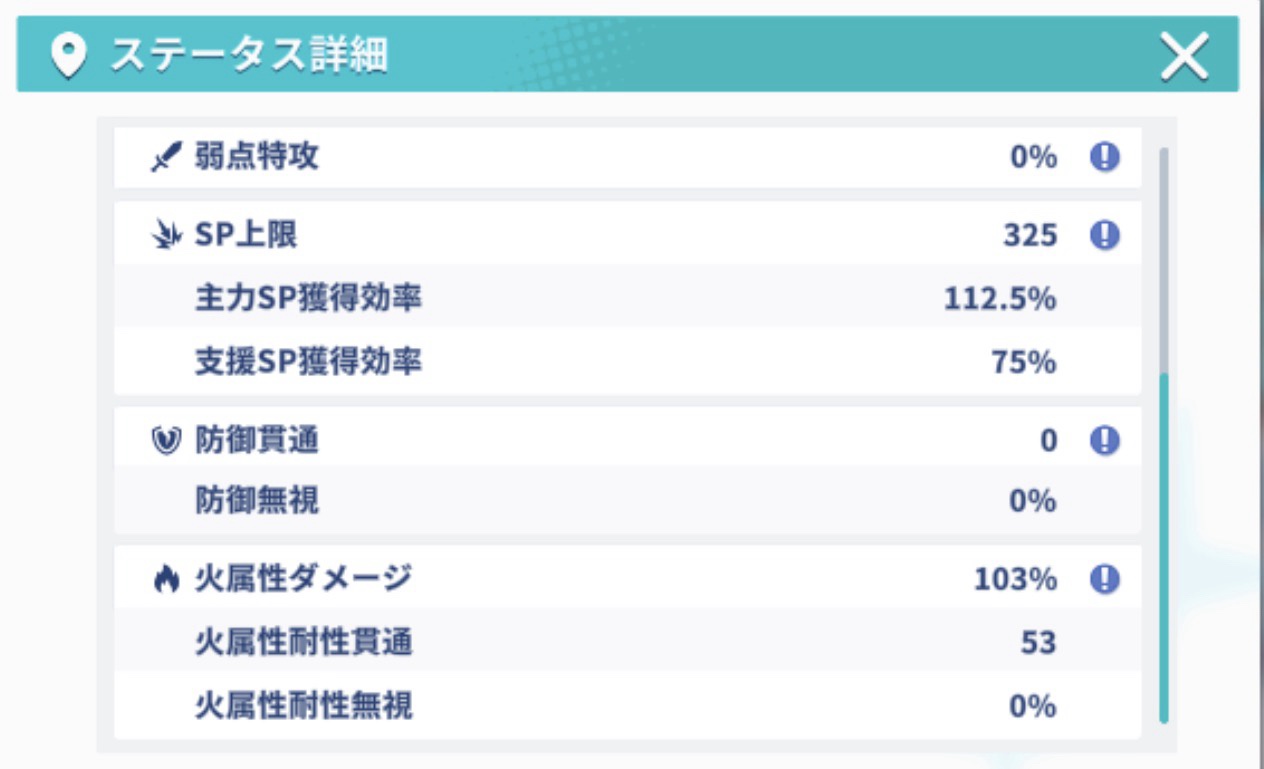Click the 112.5% SP efficiency value

pos(999,298)
